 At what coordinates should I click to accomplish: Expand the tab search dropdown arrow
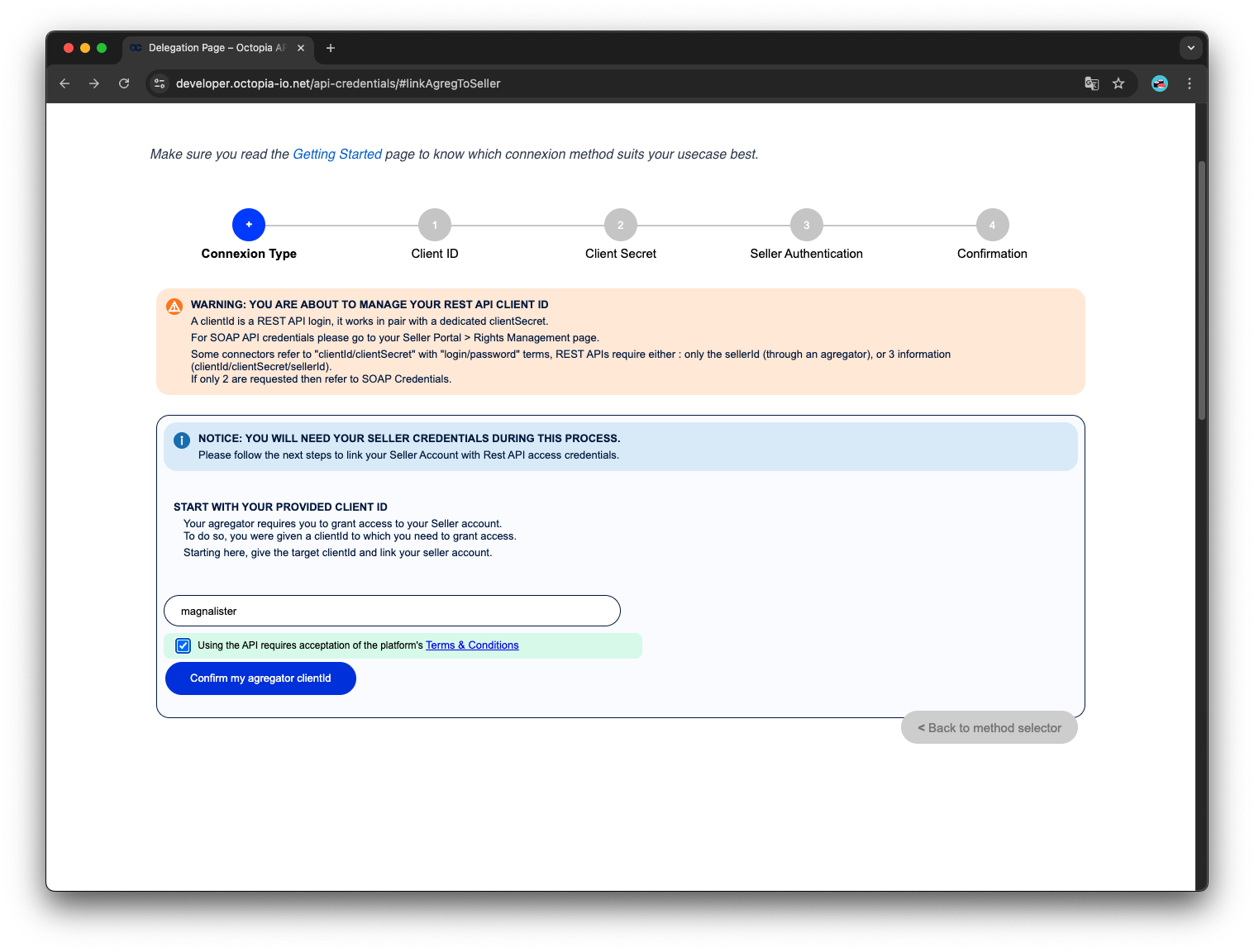[1190, 48]
